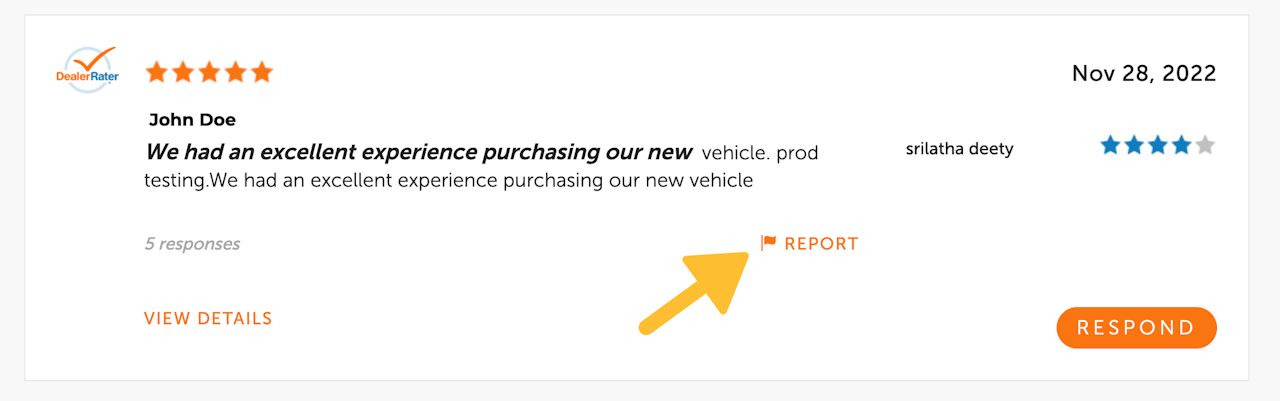Viewport: 1280px width, 401px height.
Task: Open VIEW DETAILS for the review
Action: [x=208, y=319]
